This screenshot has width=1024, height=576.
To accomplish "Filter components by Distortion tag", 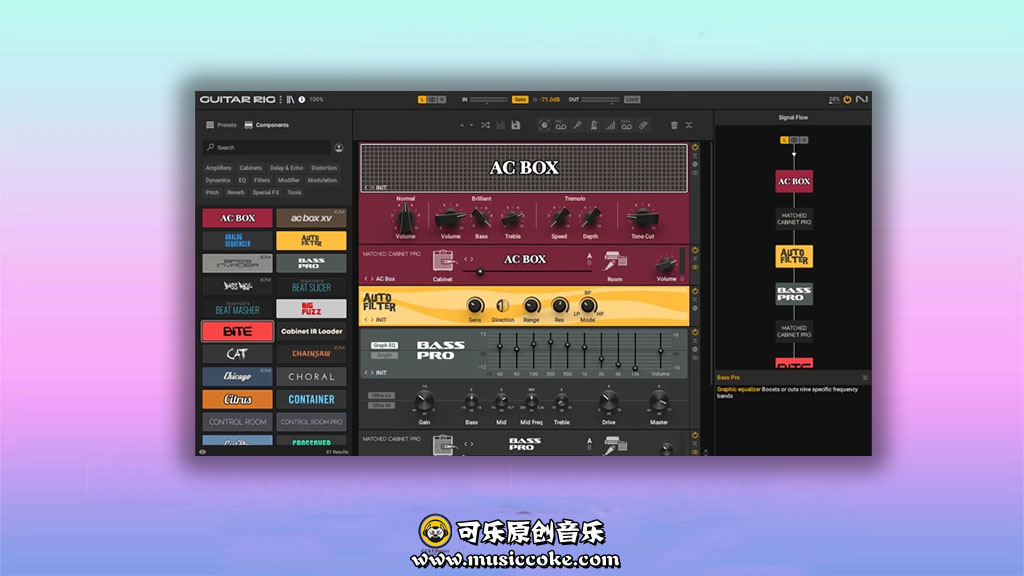I will click(324, 168).
